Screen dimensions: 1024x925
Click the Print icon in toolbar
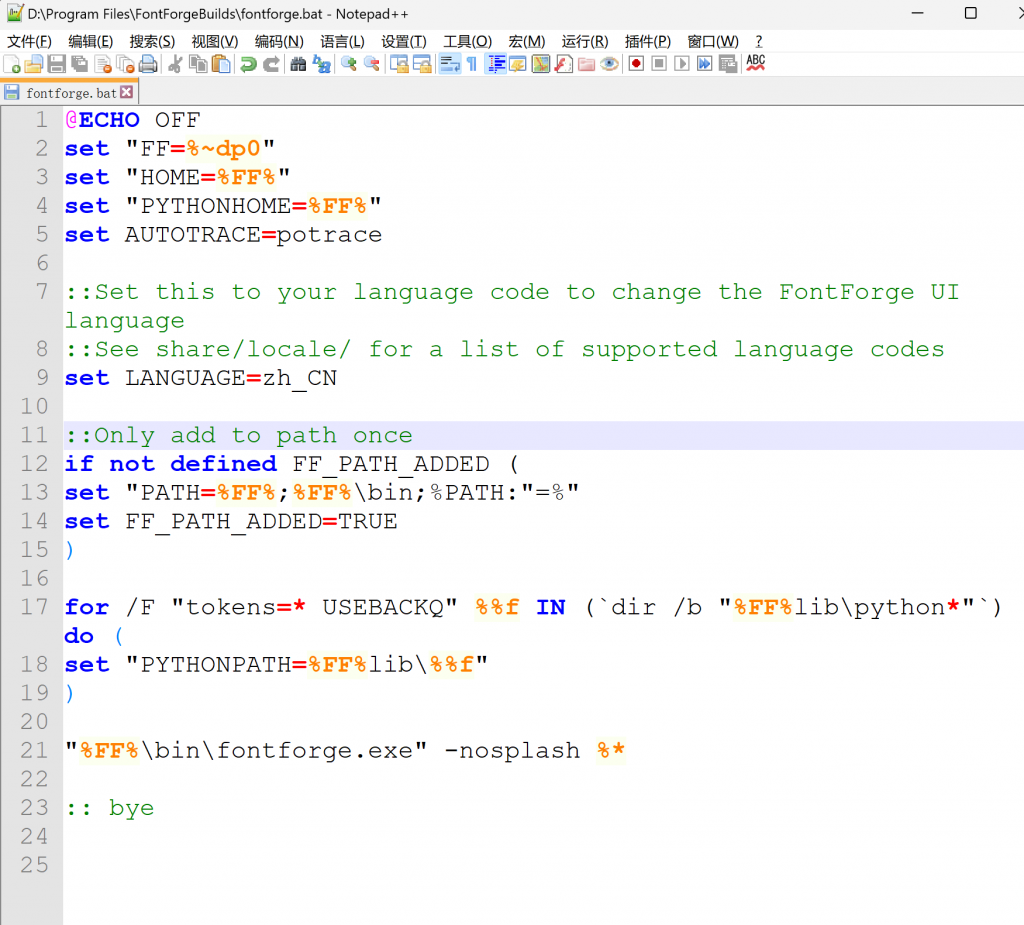[148, 64]
